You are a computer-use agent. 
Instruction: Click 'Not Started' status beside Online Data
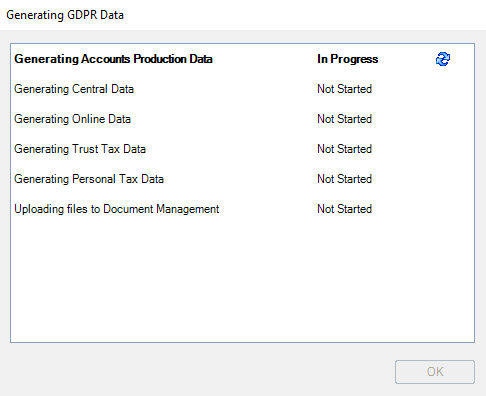pyautogui.click(x=344, y=119)
